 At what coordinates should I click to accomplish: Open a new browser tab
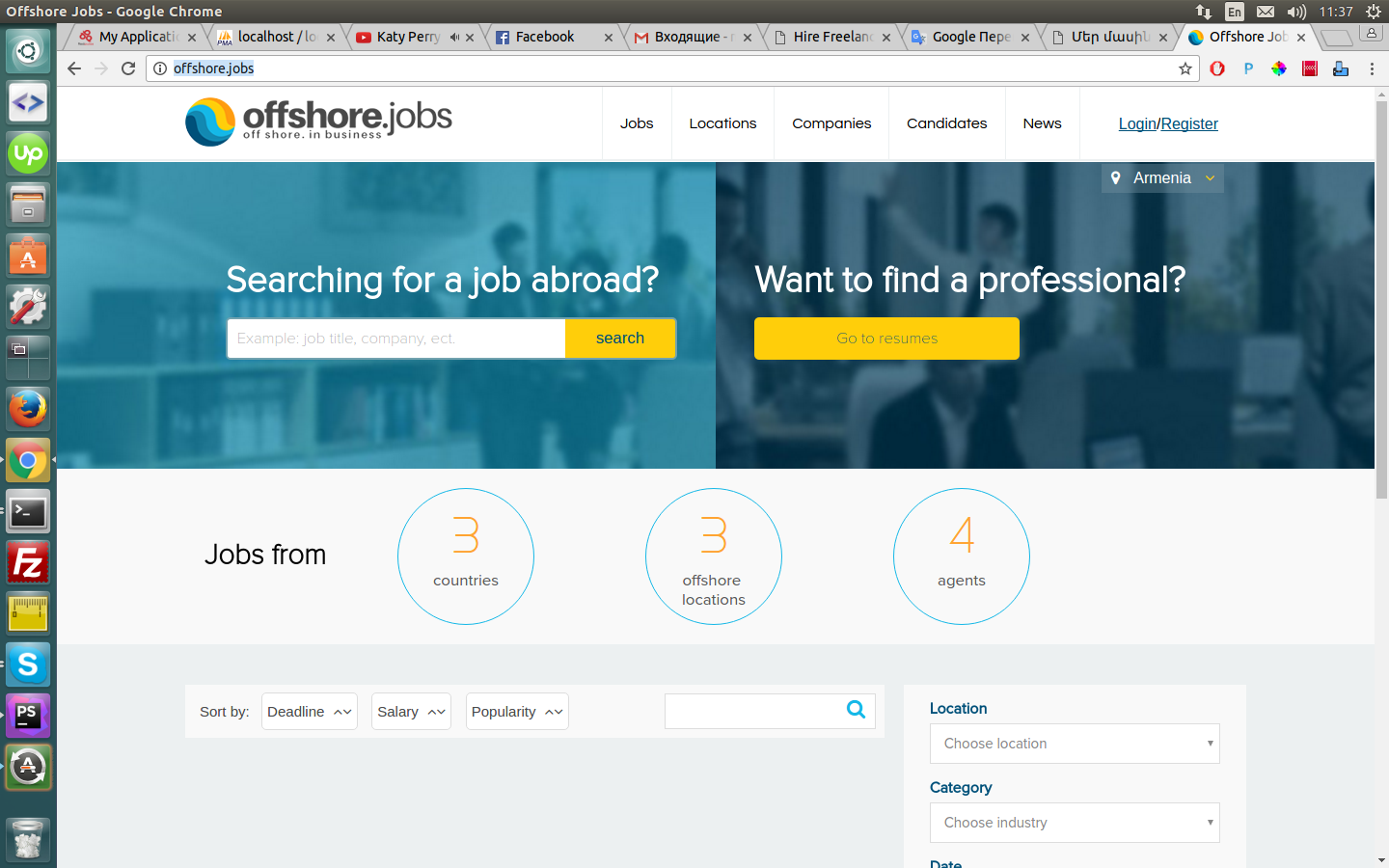point(1336,38)
